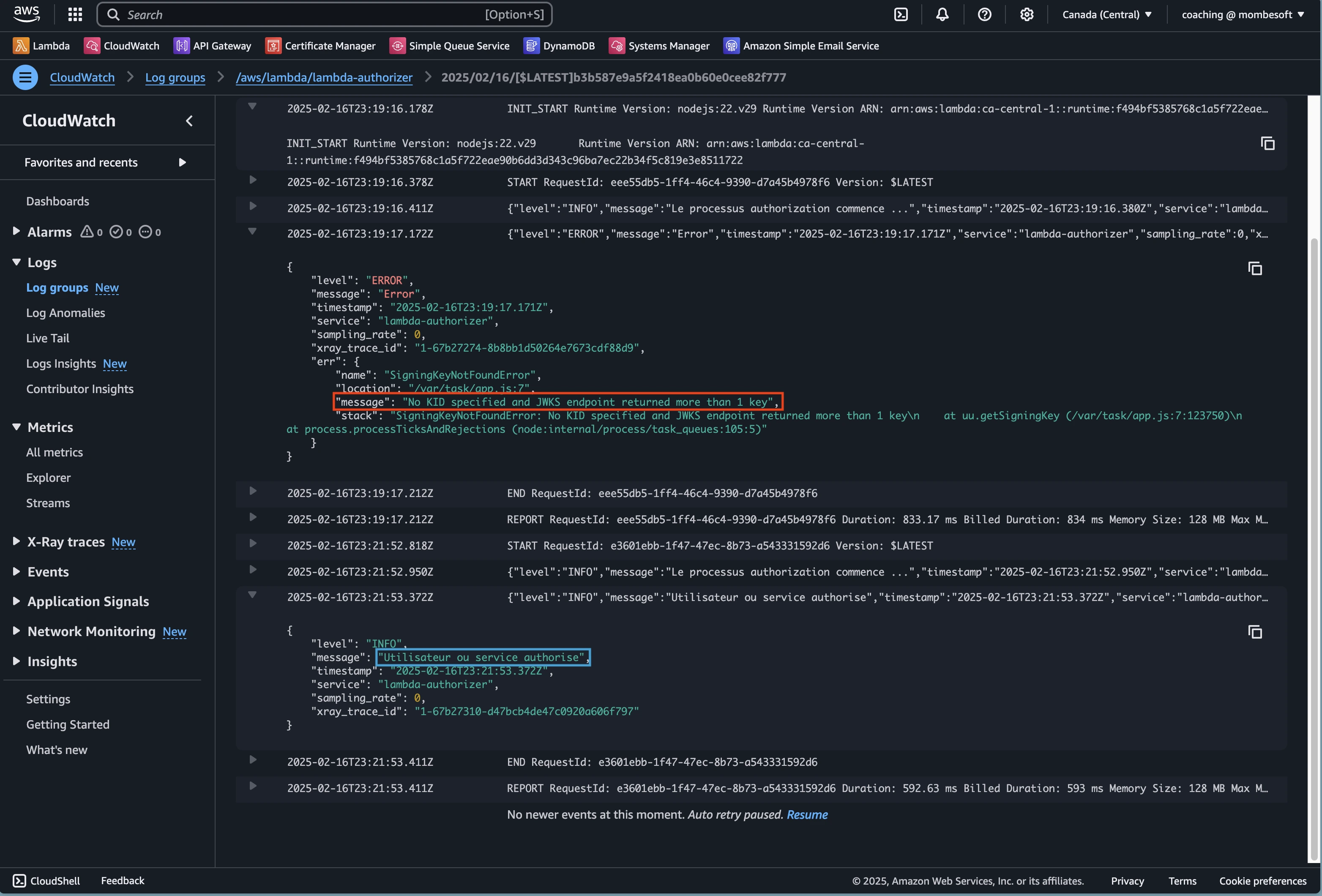
Task: Collapse the ERROR log row at 23:19:17.172Z
Action: click(x=253, y=232)
